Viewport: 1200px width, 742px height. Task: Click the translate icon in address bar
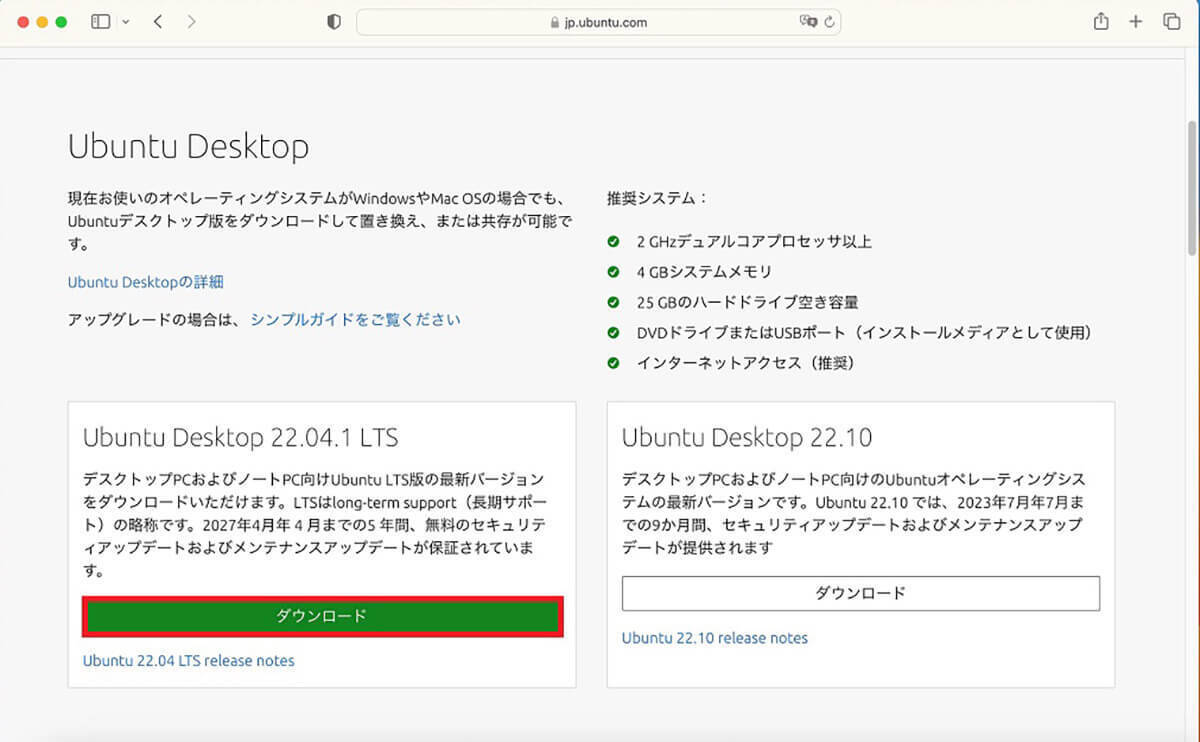tap(807, 22)
